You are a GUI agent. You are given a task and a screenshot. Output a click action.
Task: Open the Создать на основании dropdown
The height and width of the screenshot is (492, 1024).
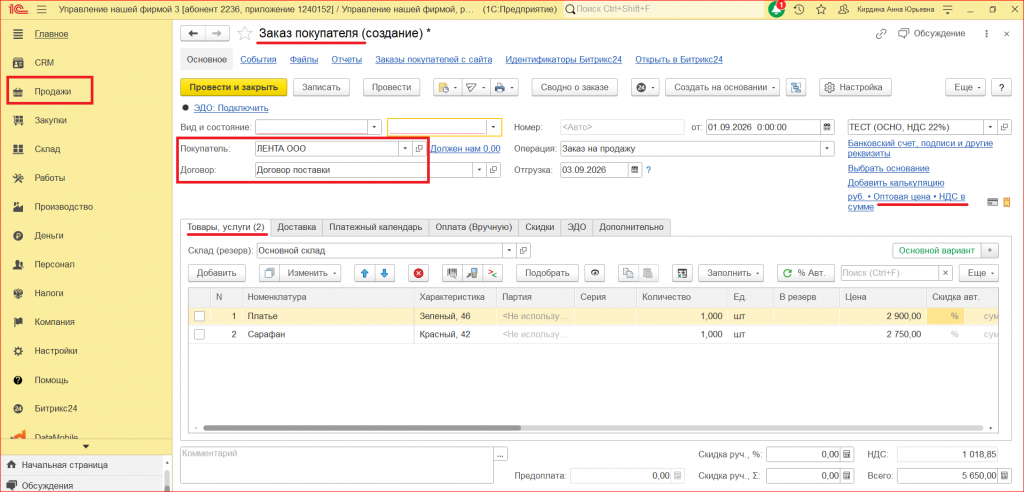(723, 87)
